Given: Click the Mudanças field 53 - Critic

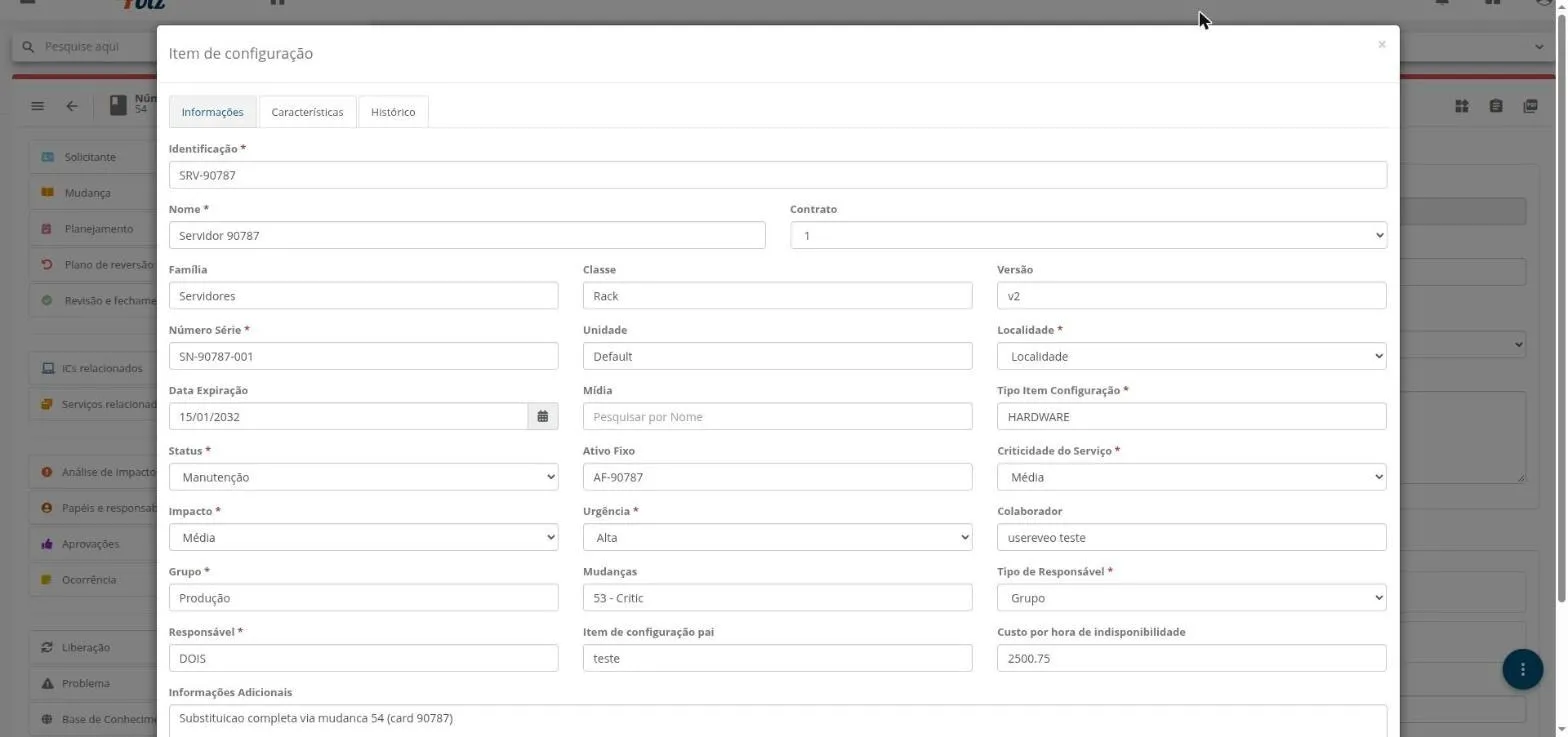Looking at the screenshot, I should click(x=777, y=598).
